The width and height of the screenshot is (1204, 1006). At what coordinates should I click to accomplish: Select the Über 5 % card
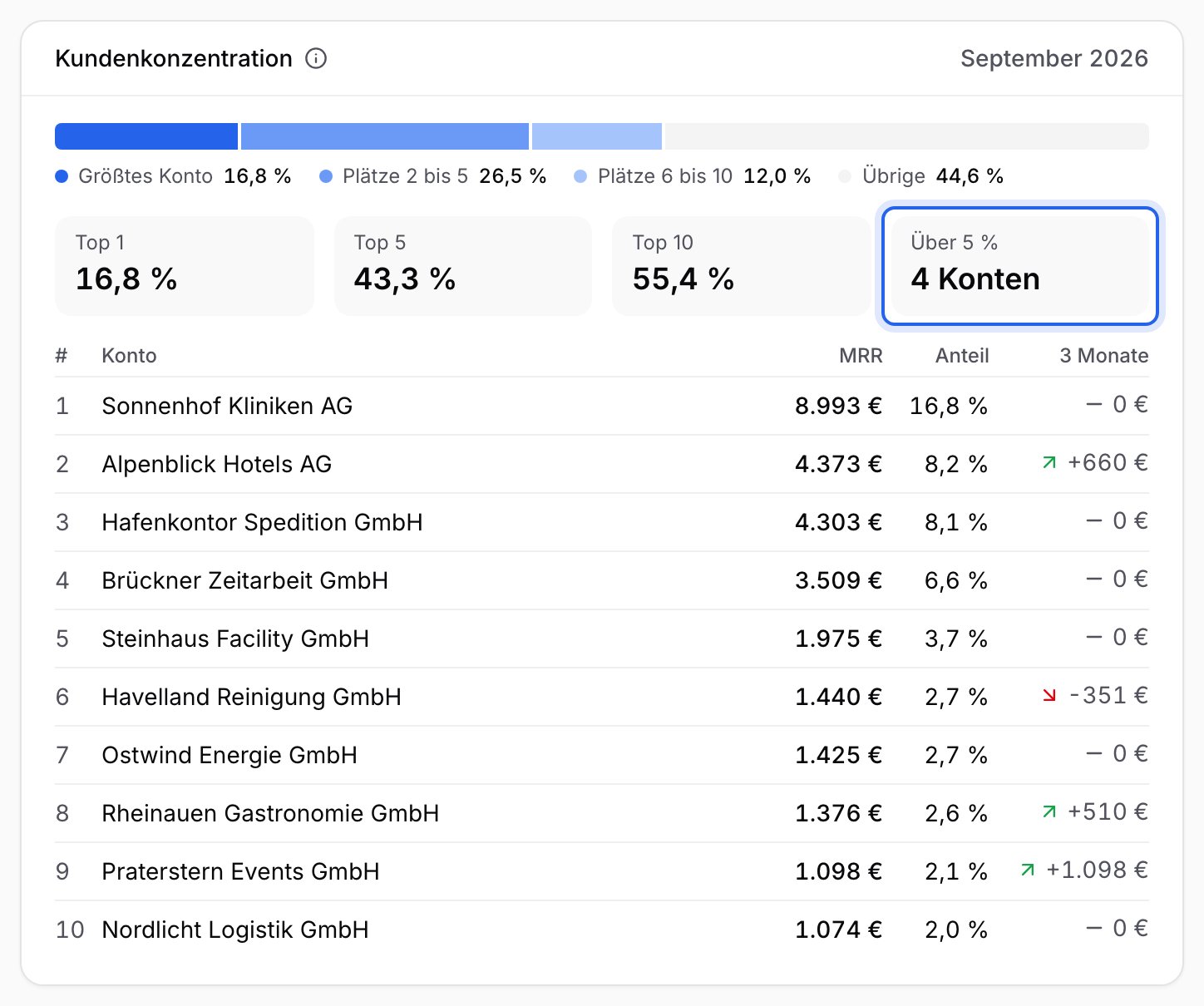pos(1019,266)
